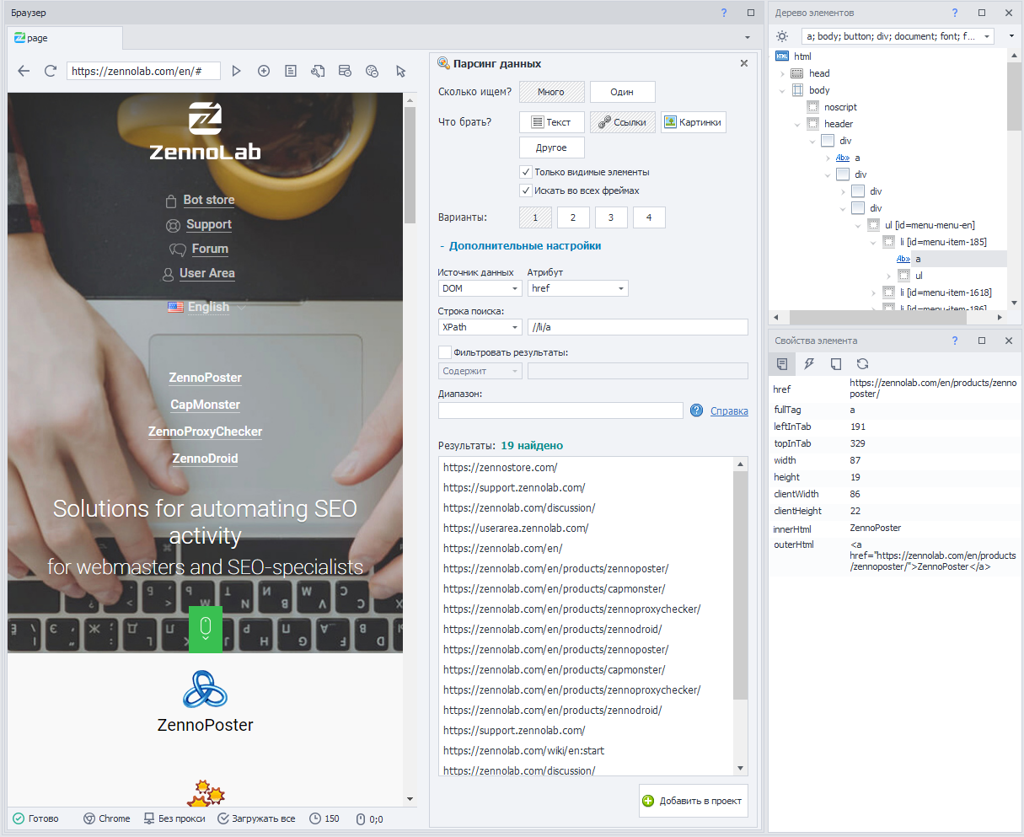Toggle 'Только видимые элементы' checkbox
1024x837 pixels.
(526, 172)
